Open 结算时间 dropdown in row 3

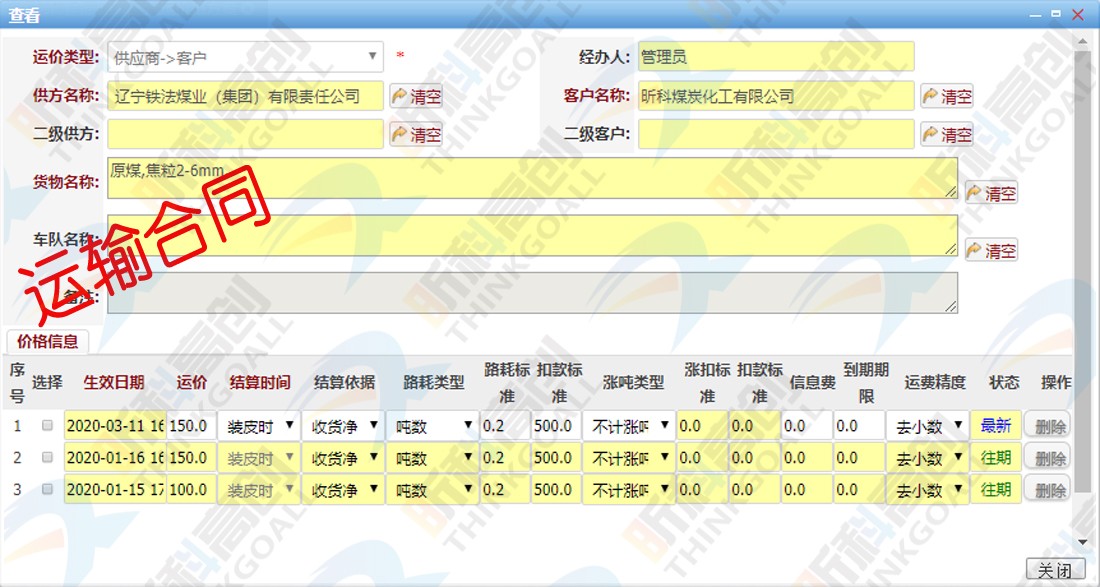[x=259, y=490]
